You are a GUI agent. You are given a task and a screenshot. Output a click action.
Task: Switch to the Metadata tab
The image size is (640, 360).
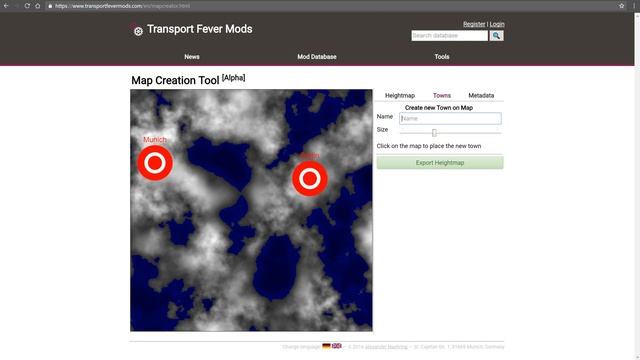(481, 96)
